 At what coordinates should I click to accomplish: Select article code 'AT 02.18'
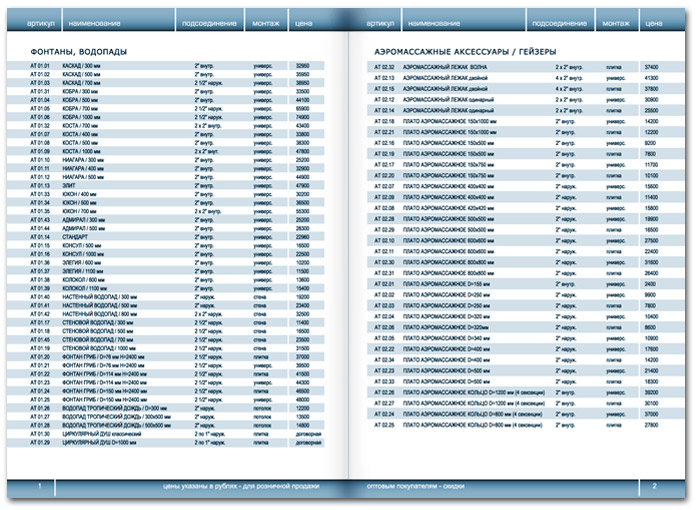[384, 121]
